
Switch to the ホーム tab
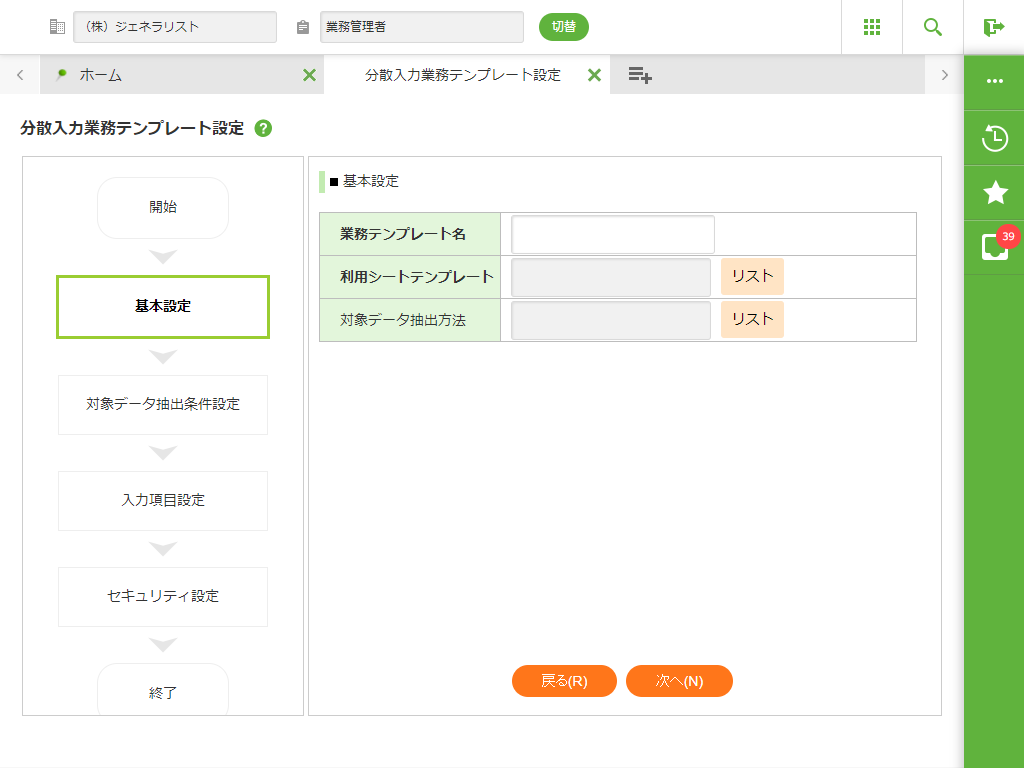tap(100, 75)
